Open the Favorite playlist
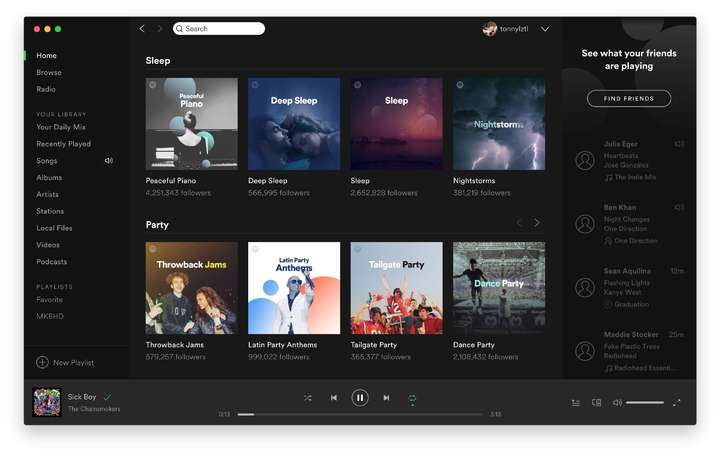The image size is (720, 456). [x=50, y=299]
